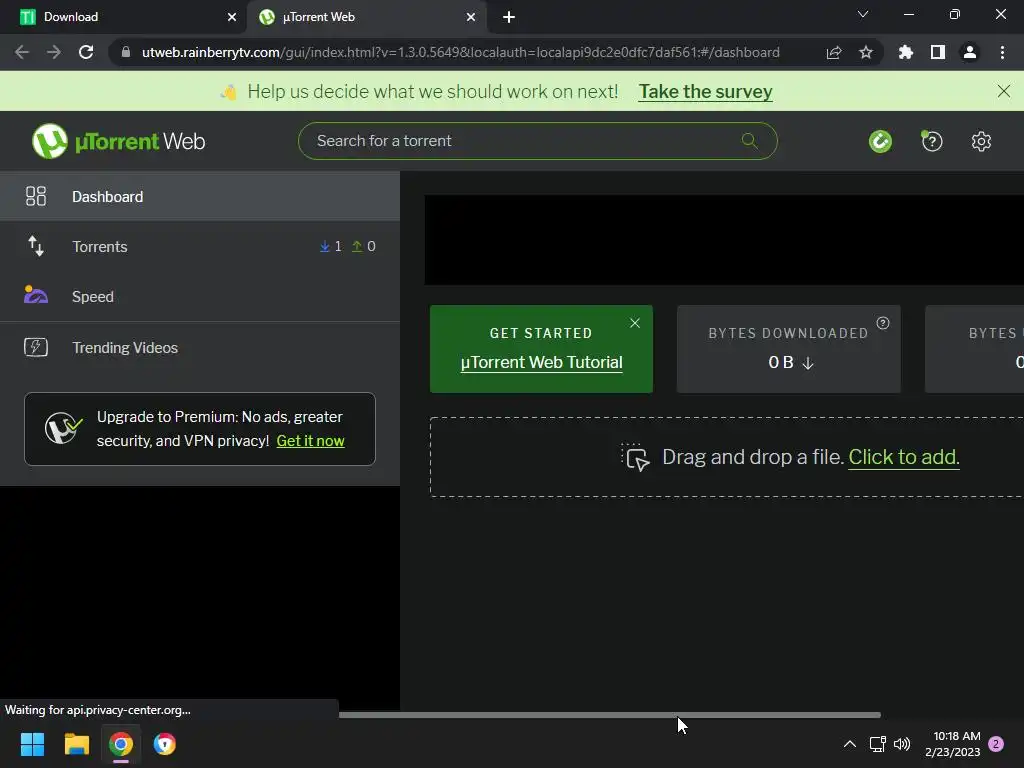Click the Torrents up-down arrows icon

pos(36,246)
